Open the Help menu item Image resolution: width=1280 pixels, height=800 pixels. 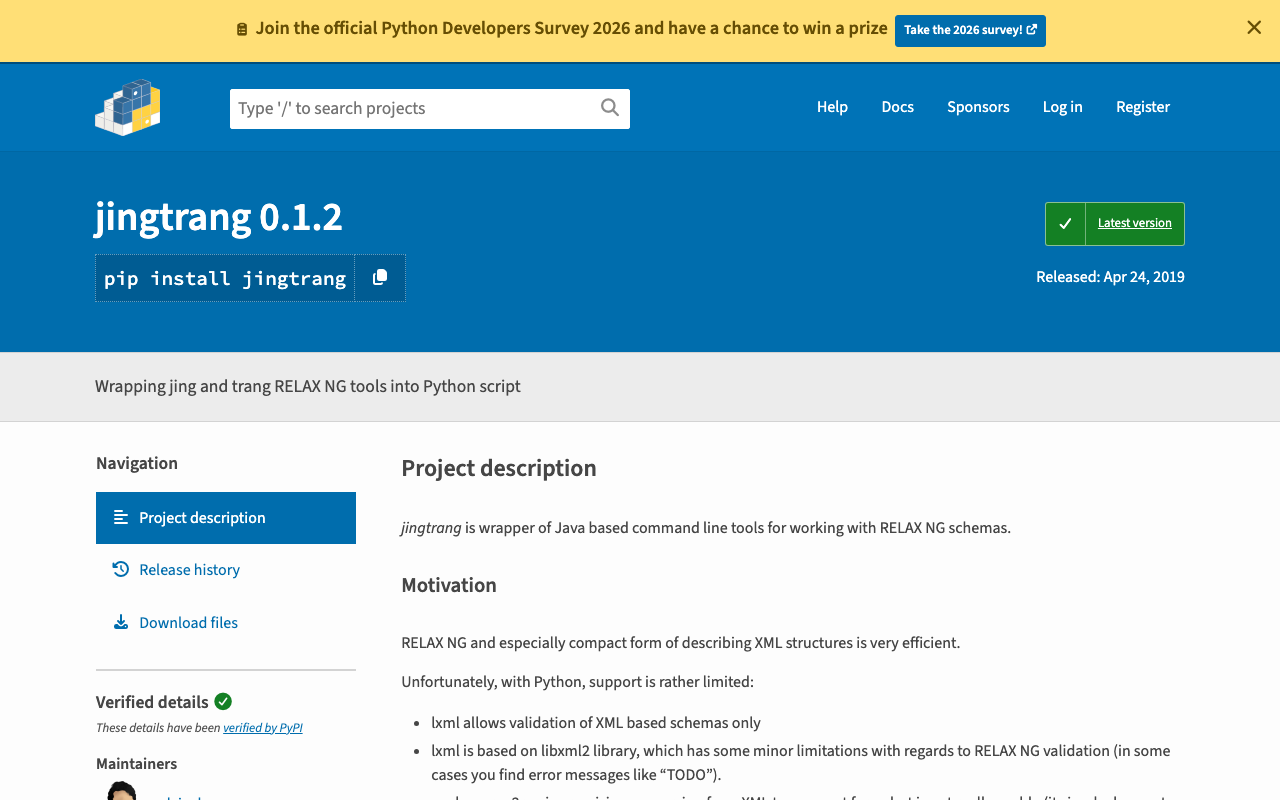(832, 107)
